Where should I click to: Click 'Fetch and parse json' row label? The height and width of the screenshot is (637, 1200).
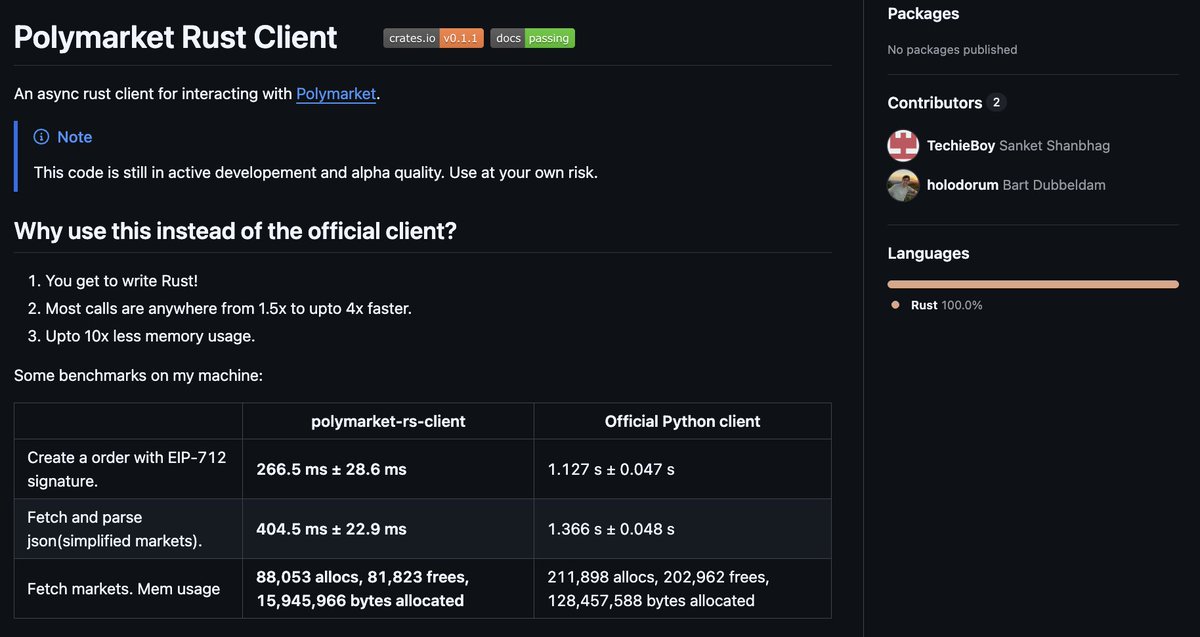128,529
